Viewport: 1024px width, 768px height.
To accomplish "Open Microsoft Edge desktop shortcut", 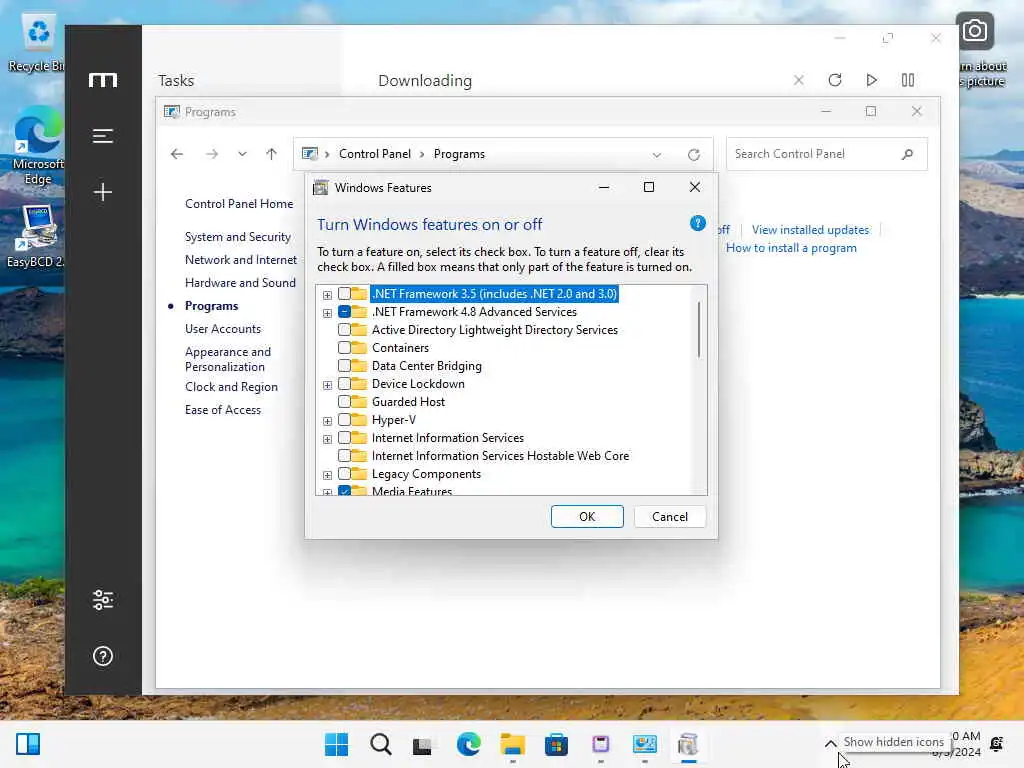I will point(37,147).
